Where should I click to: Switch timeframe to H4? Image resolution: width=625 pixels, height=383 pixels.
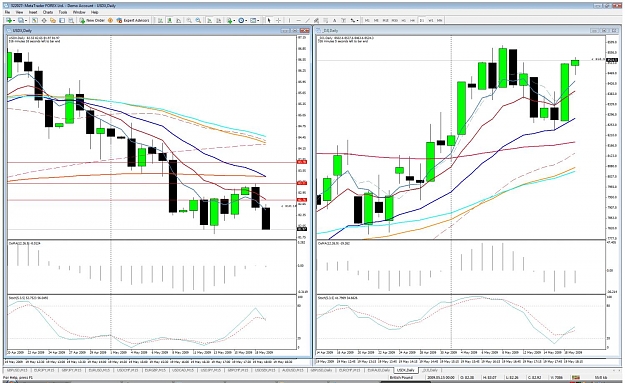point(412,20)
